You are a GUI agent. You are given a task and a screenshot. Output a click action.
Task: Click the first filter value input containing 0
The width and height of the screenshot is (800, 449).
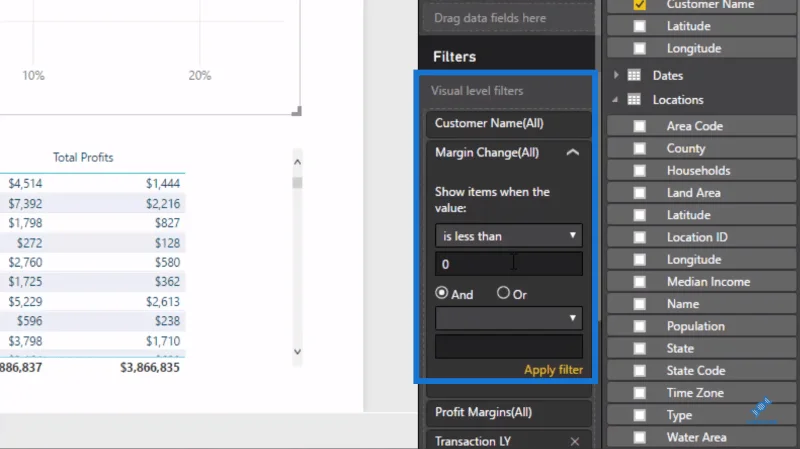coord(509,264)
